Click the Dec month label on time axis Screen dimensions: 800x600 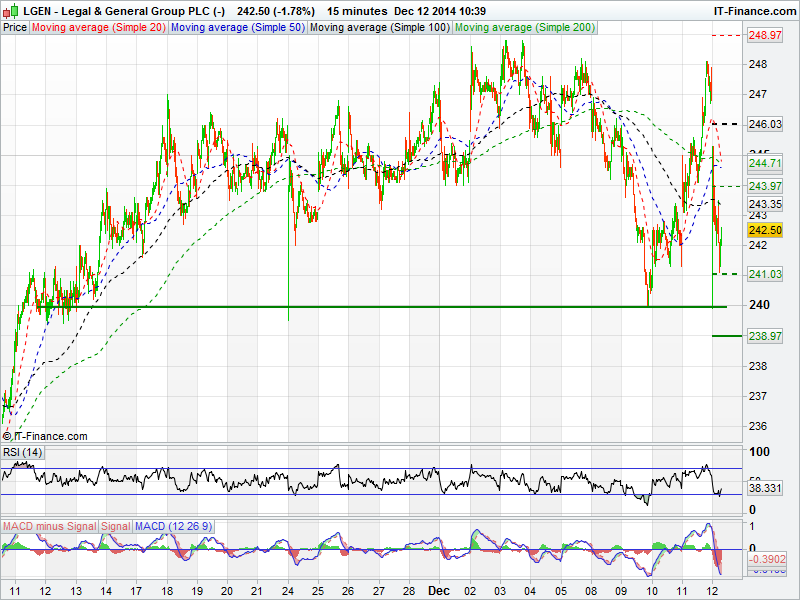[x=439, y=591]
